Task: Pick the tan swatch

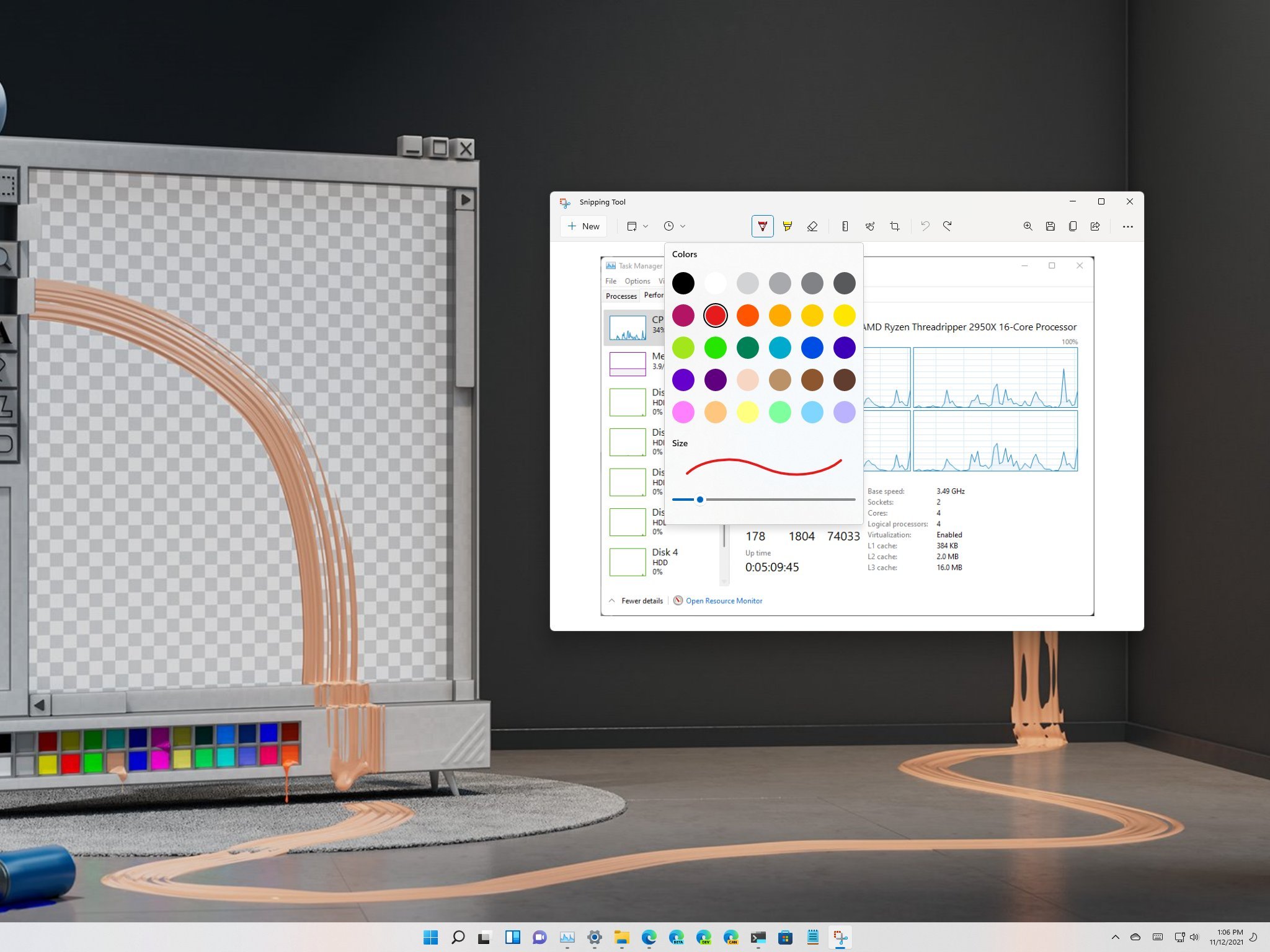Action: coord(779,380)
